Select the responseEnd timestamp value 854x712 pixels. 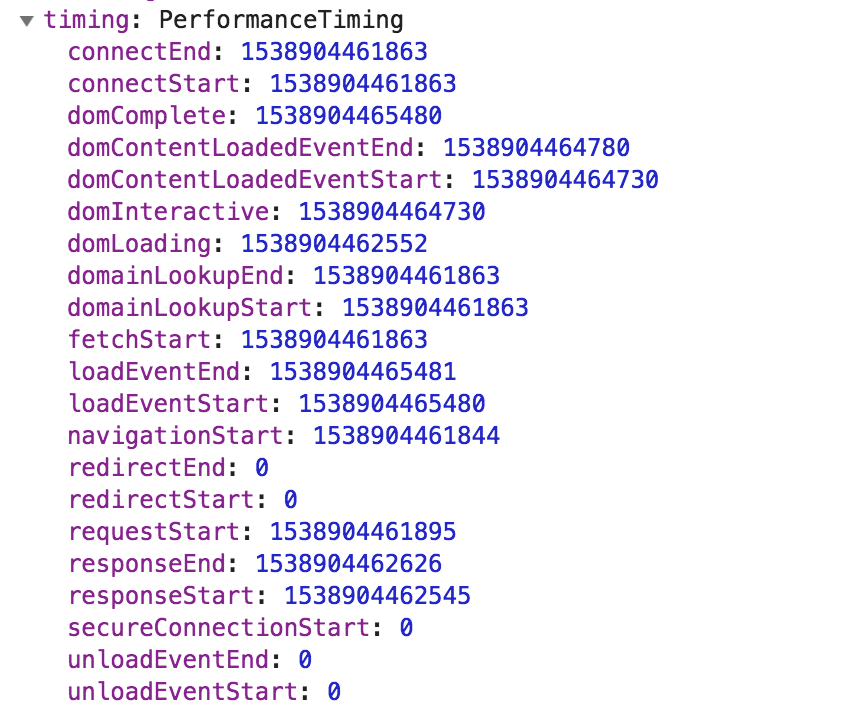coord(348,564)
